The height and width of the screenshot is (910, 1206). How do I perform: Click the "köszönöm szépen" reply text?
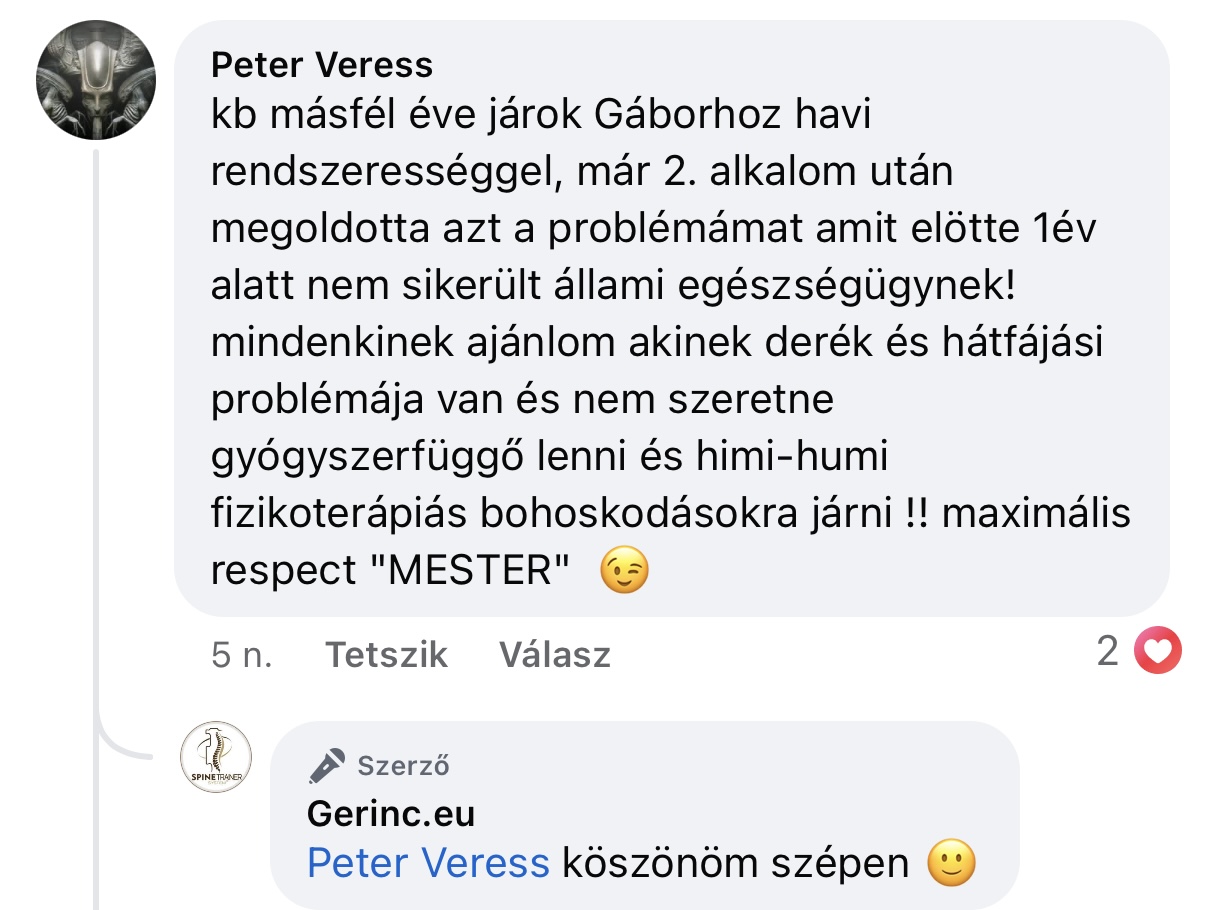pos(735,862)
